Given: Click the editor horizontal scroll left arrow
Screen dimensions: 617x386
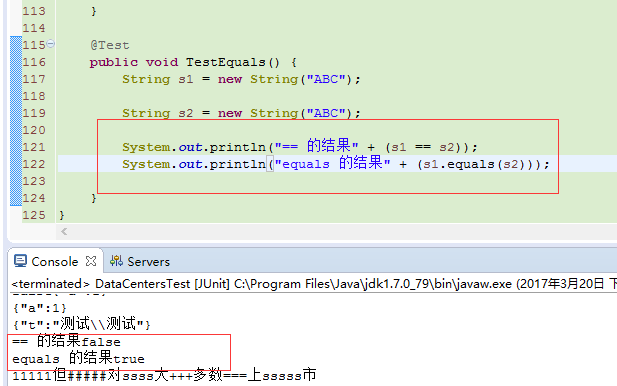Looking at the screenshot, I should (x=64, y=232).
